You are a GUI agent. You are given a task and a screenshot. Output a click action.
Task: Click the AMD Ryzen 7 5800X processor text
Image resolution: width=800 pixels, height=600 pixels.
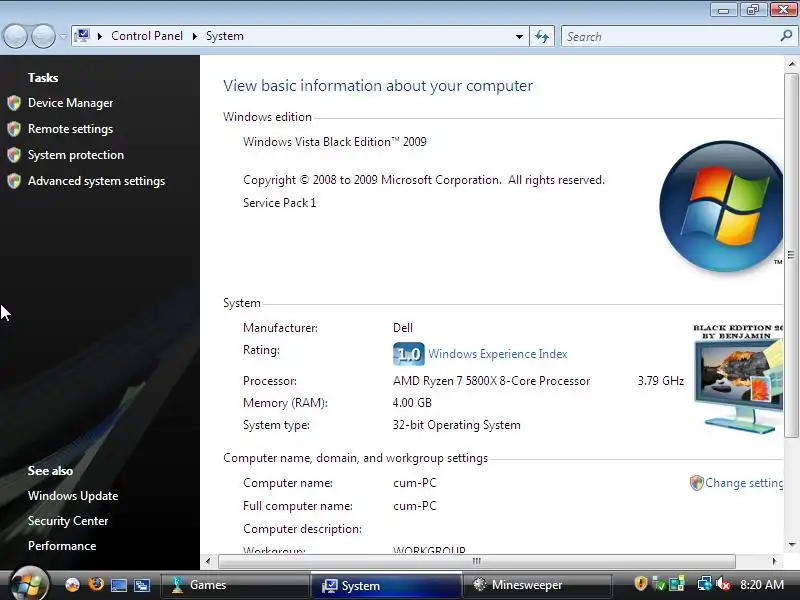point(491,381)
